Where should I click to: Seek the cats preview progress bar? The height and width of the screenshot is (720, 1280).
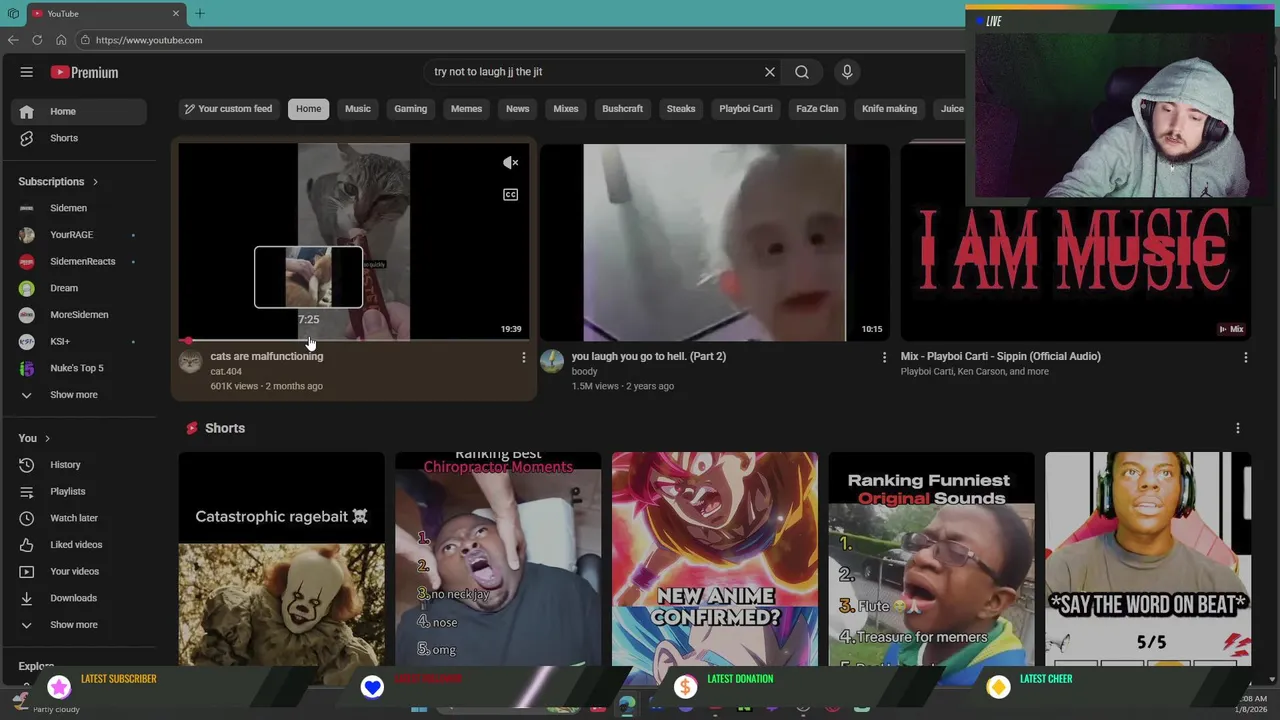(x=354, y=340)
